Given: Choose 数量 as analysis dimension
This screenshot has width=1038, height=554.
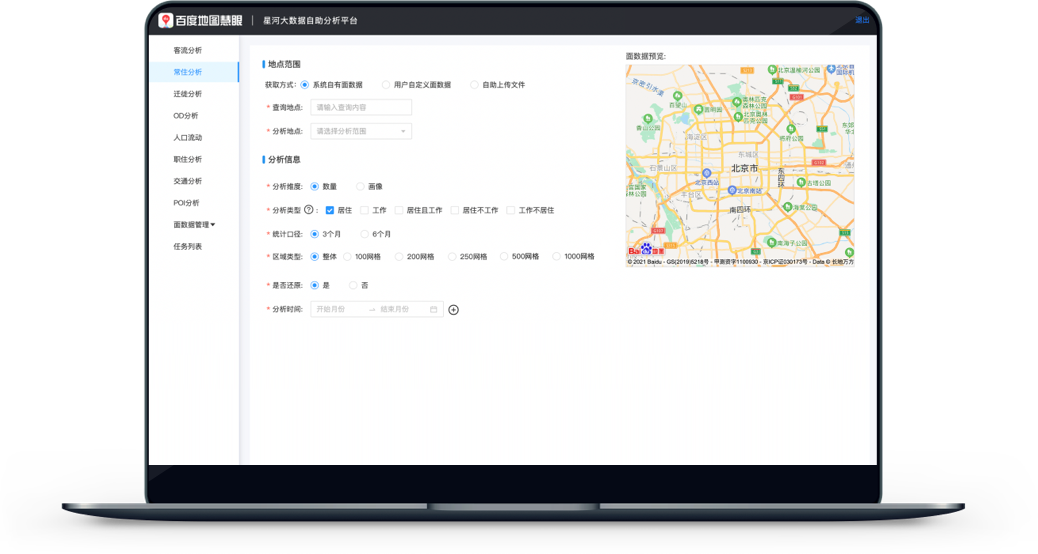Looking at the screenshot, I should tap(314, 187).
